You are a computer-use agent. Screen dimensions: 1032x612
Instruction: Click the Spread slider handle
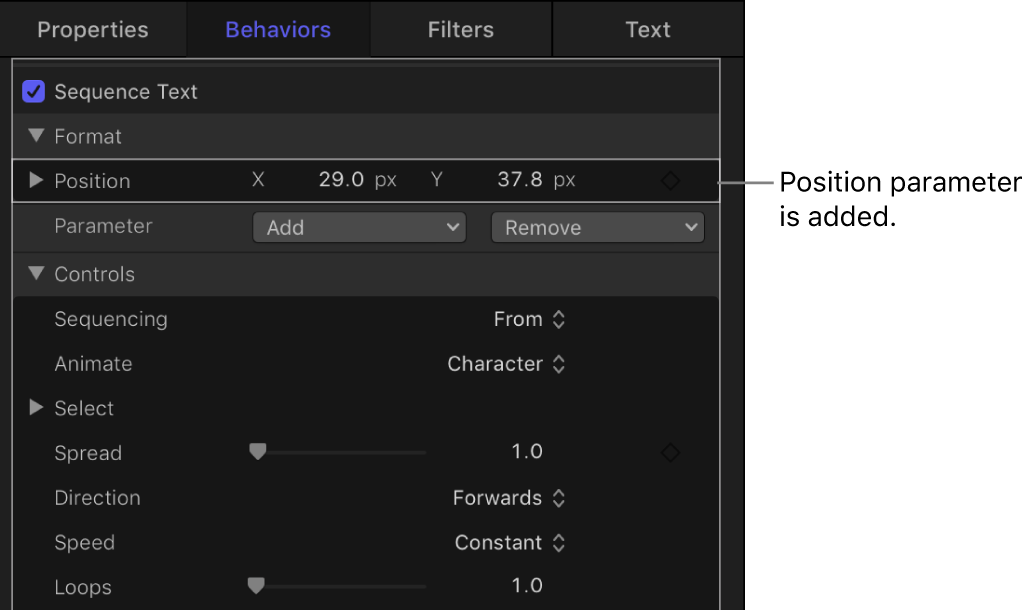click(257, 452)
